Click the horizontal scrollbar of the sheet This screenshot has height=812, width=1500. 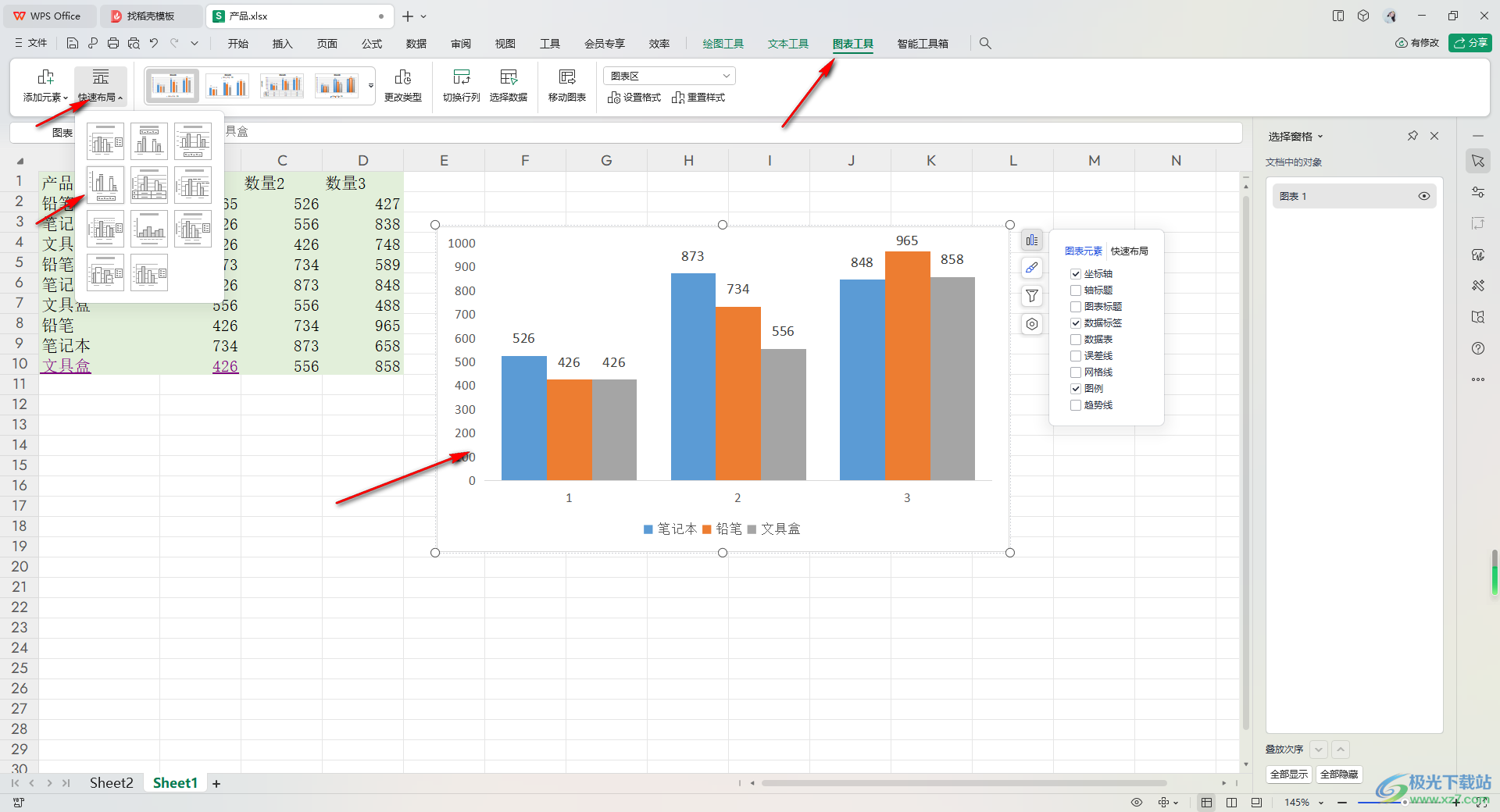pyautogui.click(x=963, y=783)
